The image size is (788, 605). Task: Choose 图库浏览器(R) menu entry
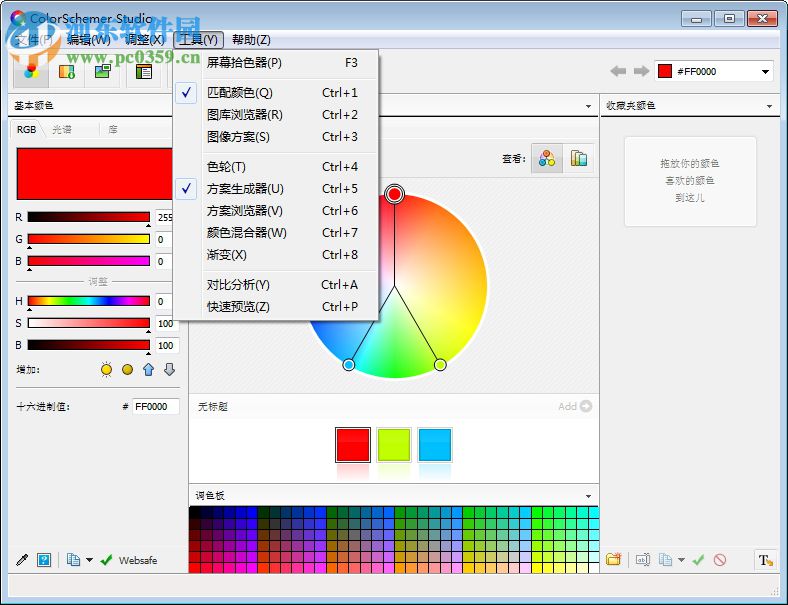point(275,115)
